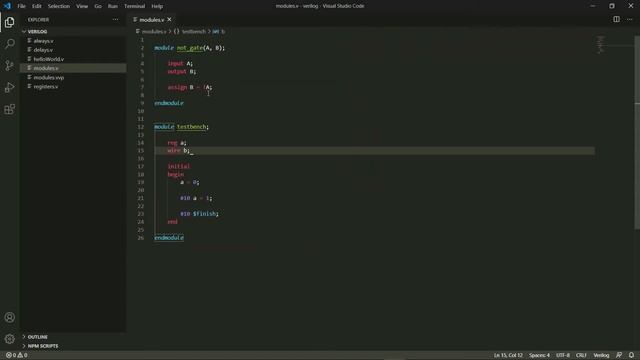Close the modules.v editor tab

[169, 20]
